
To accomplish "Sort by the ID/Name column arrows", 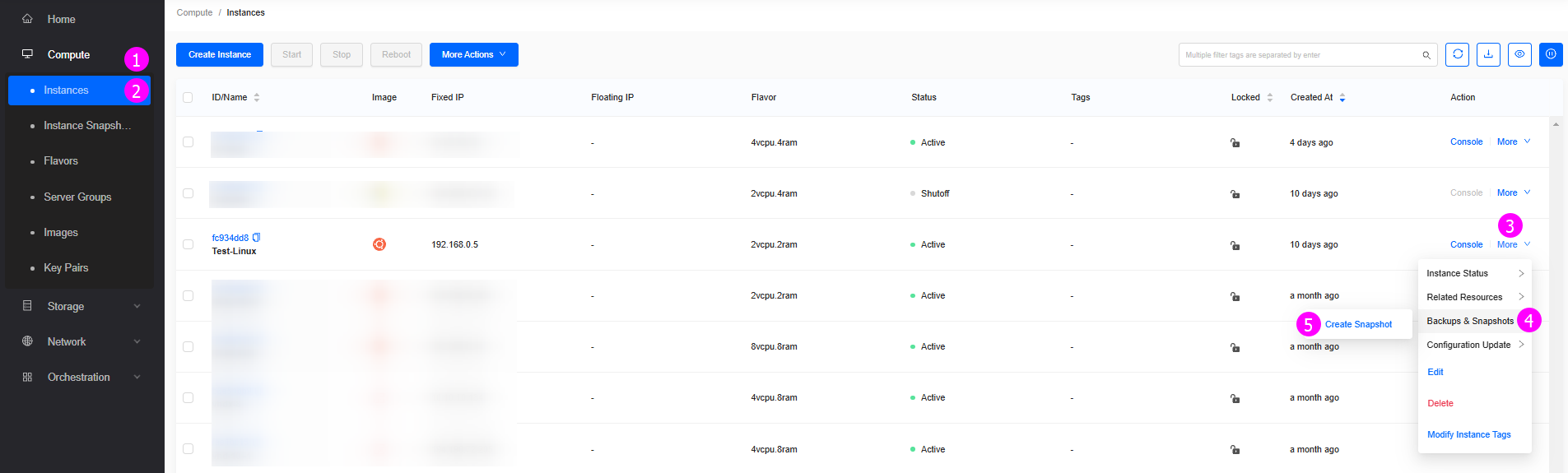I will [x=257, y=97].
